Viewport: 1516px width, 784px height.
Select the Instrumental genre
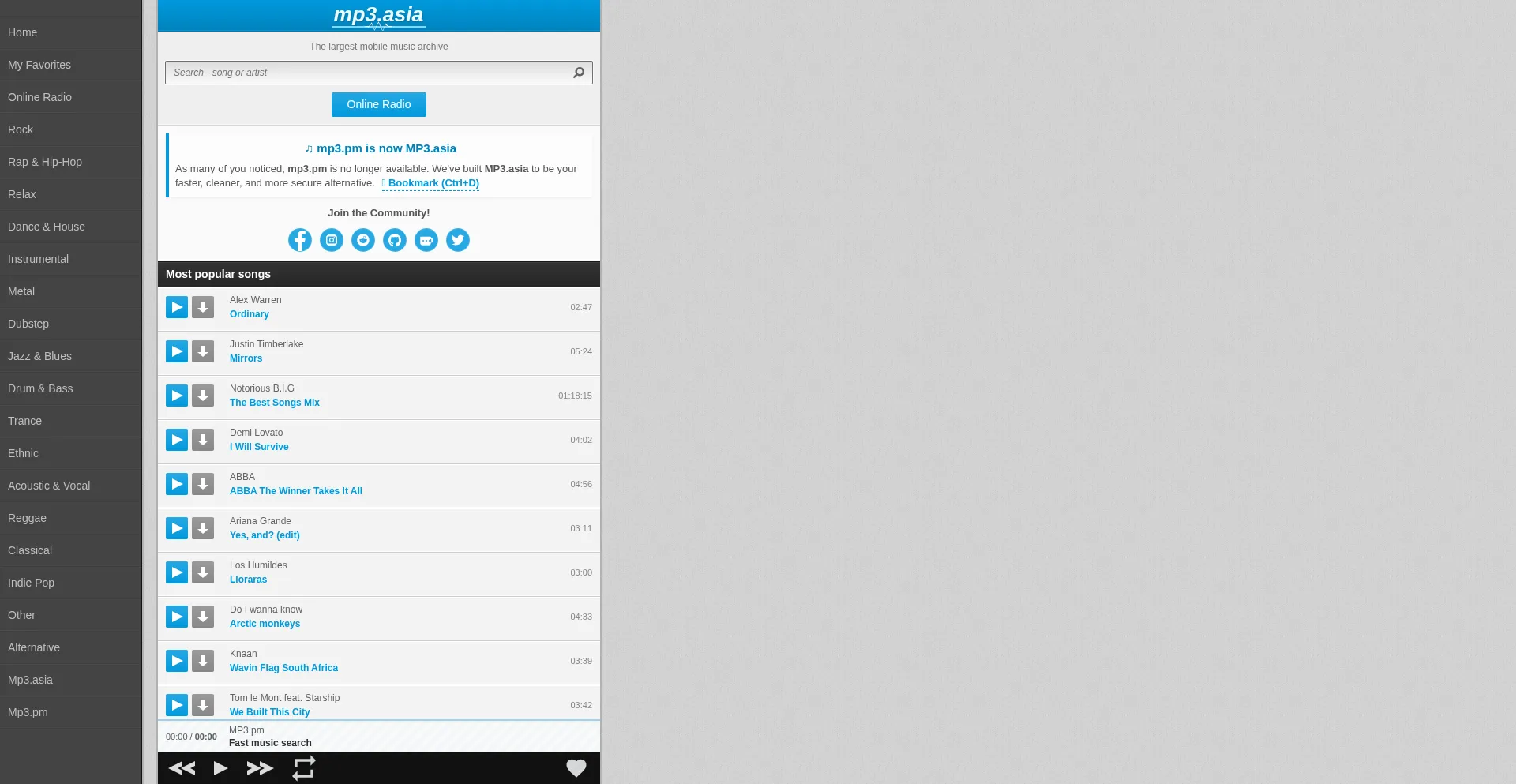[x=71, y=259]
